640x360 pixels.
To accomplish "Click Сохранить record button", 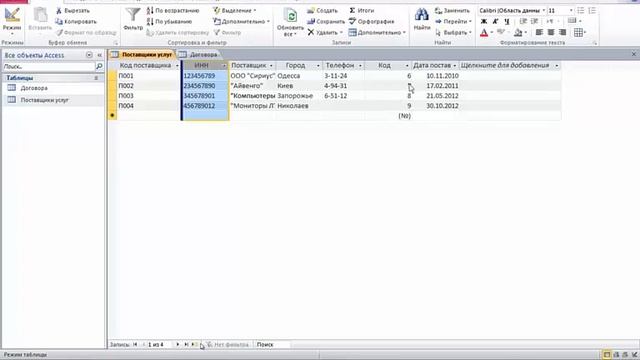I will pyautogui.click(x=326, y=22).
